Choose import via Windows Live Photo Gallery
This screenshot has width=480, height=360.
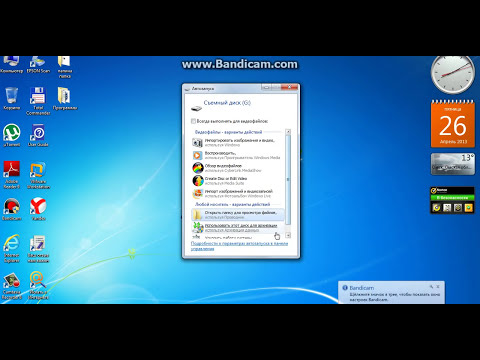(238, 193)
